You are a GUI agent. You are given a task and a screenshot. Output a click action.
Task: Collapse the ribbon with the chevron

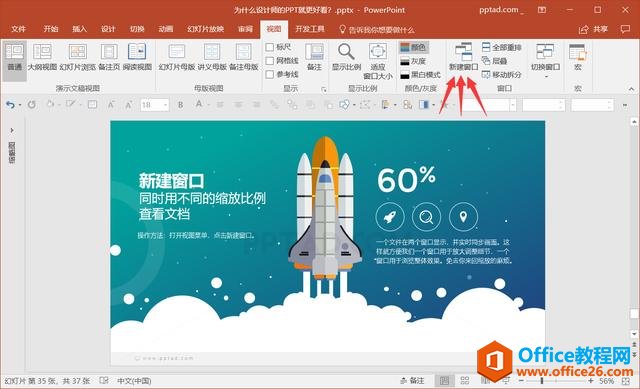click(x=631, y=89)
